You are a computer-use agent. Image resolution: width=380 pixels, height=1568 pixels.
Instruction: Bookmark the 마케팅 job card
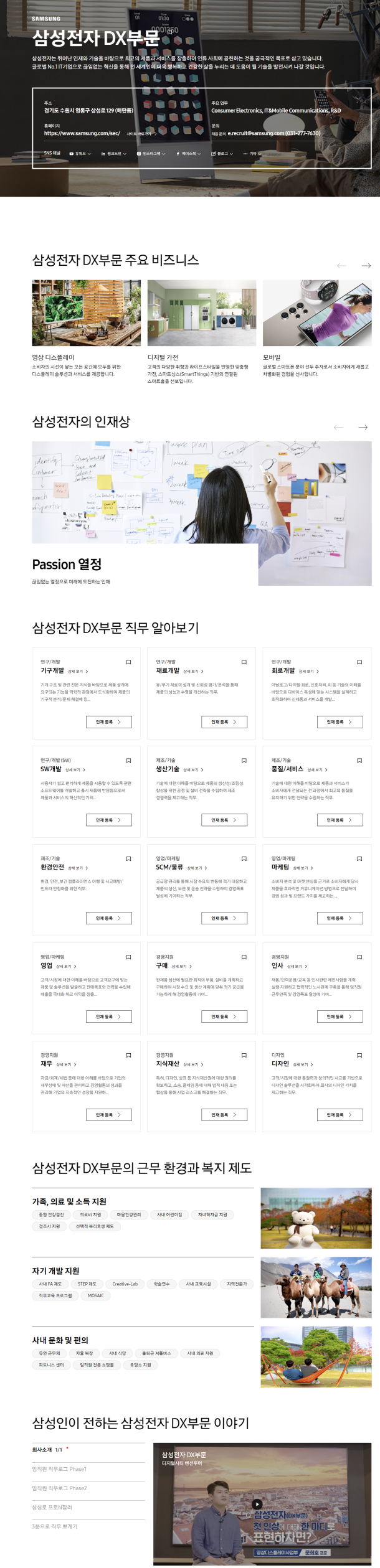[359, 858]
